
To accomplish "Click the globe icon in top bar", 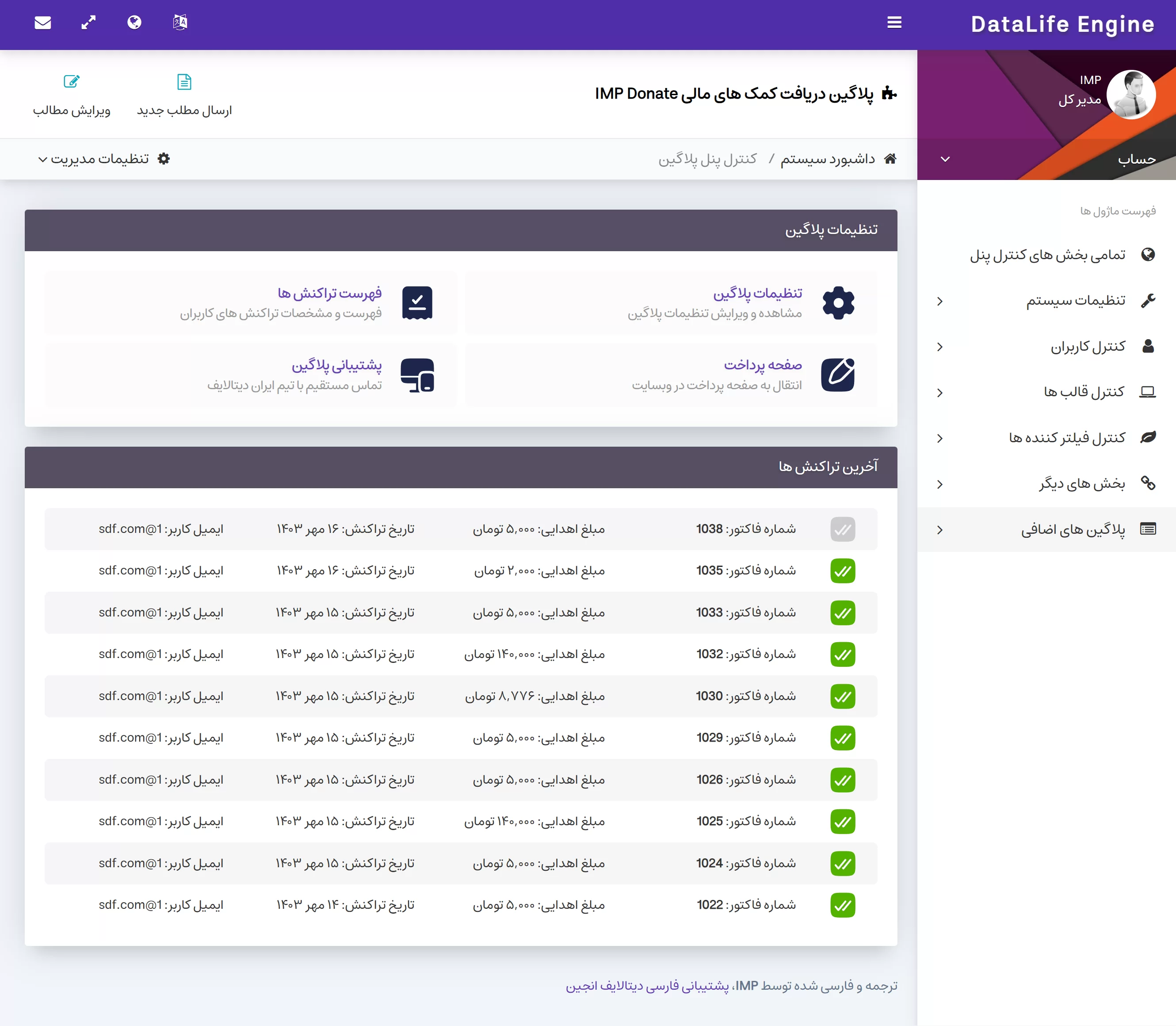I will [134, 23].
